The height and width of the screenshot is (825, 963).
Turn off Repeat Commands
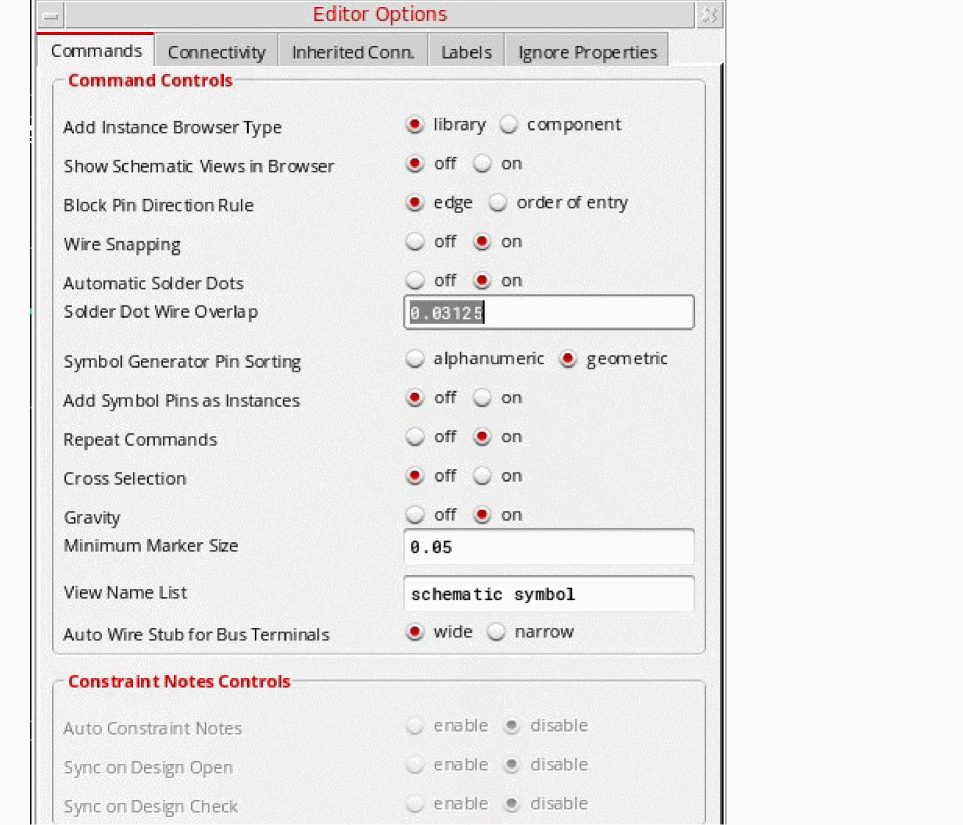coord(415,437)
